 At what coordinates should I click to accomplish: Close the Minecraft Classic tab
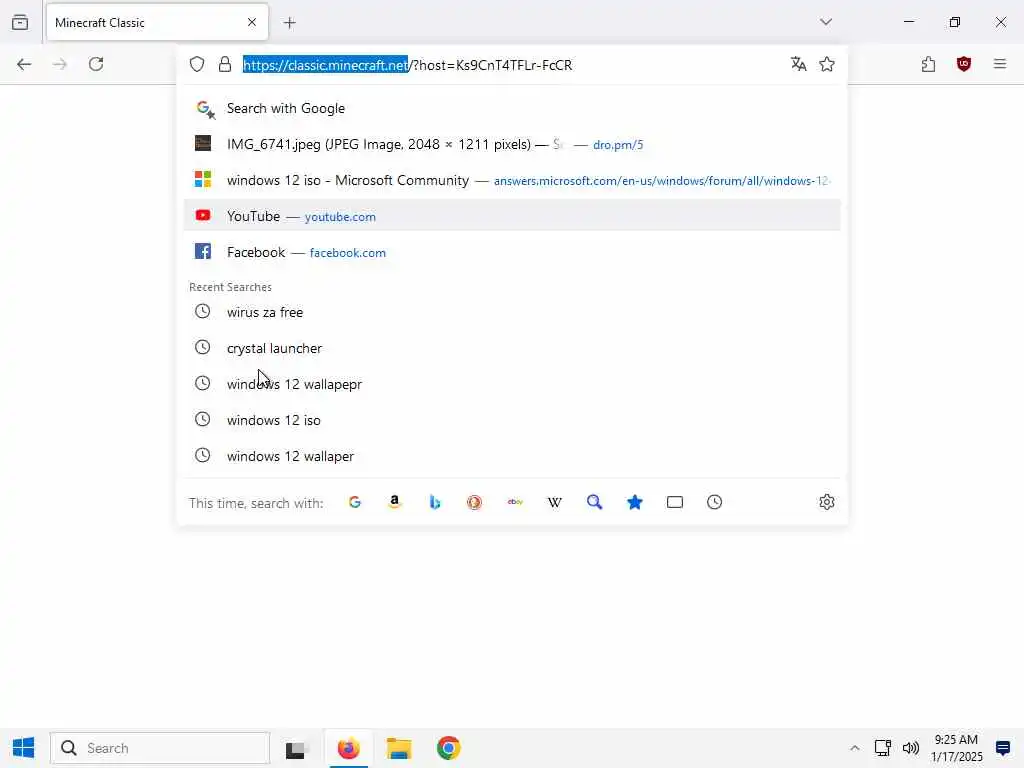click(252, 22)
